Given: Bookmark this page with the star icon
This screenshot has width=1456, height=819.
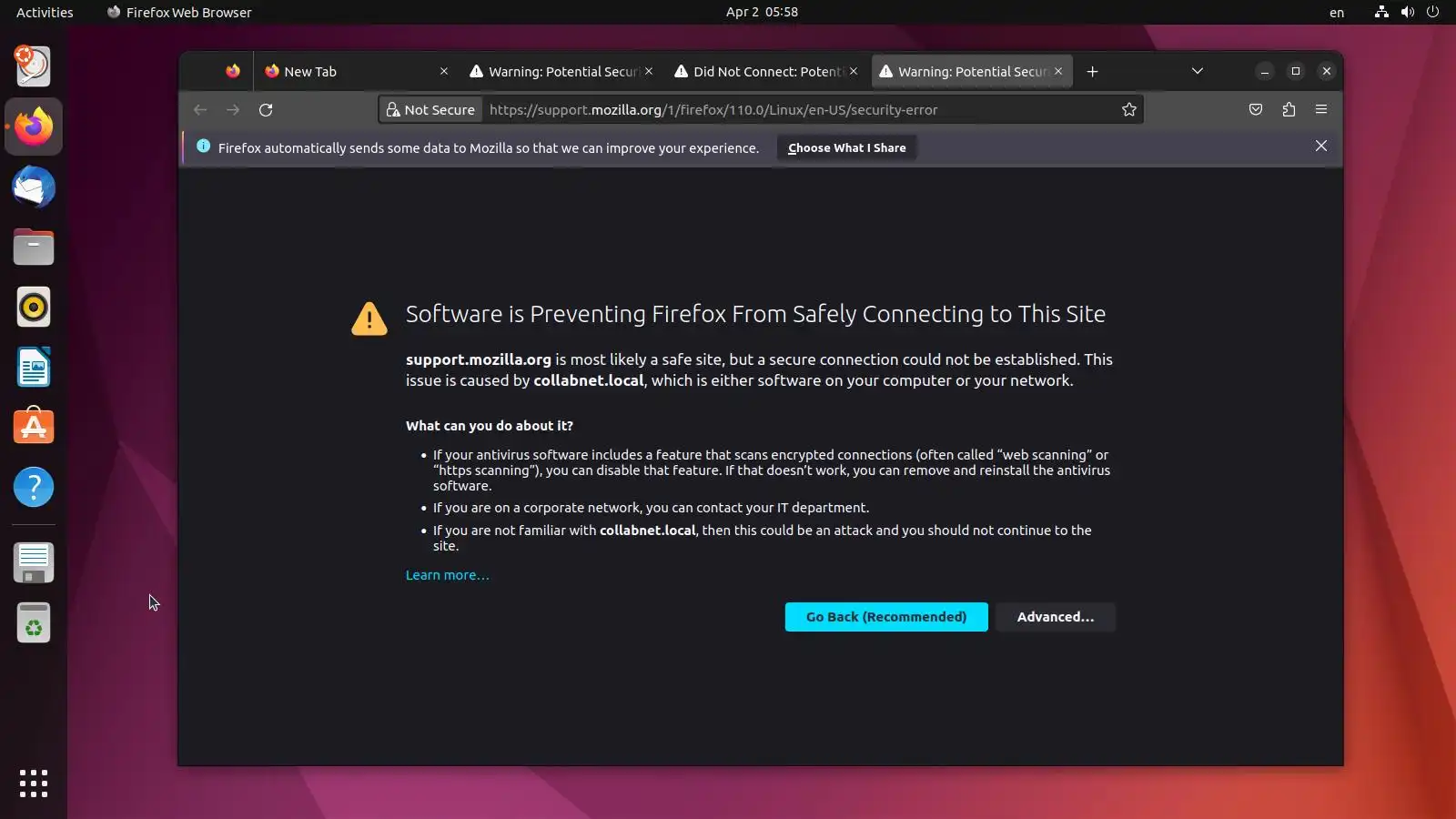Looking at the screenshot, I should pos(1129,109).
